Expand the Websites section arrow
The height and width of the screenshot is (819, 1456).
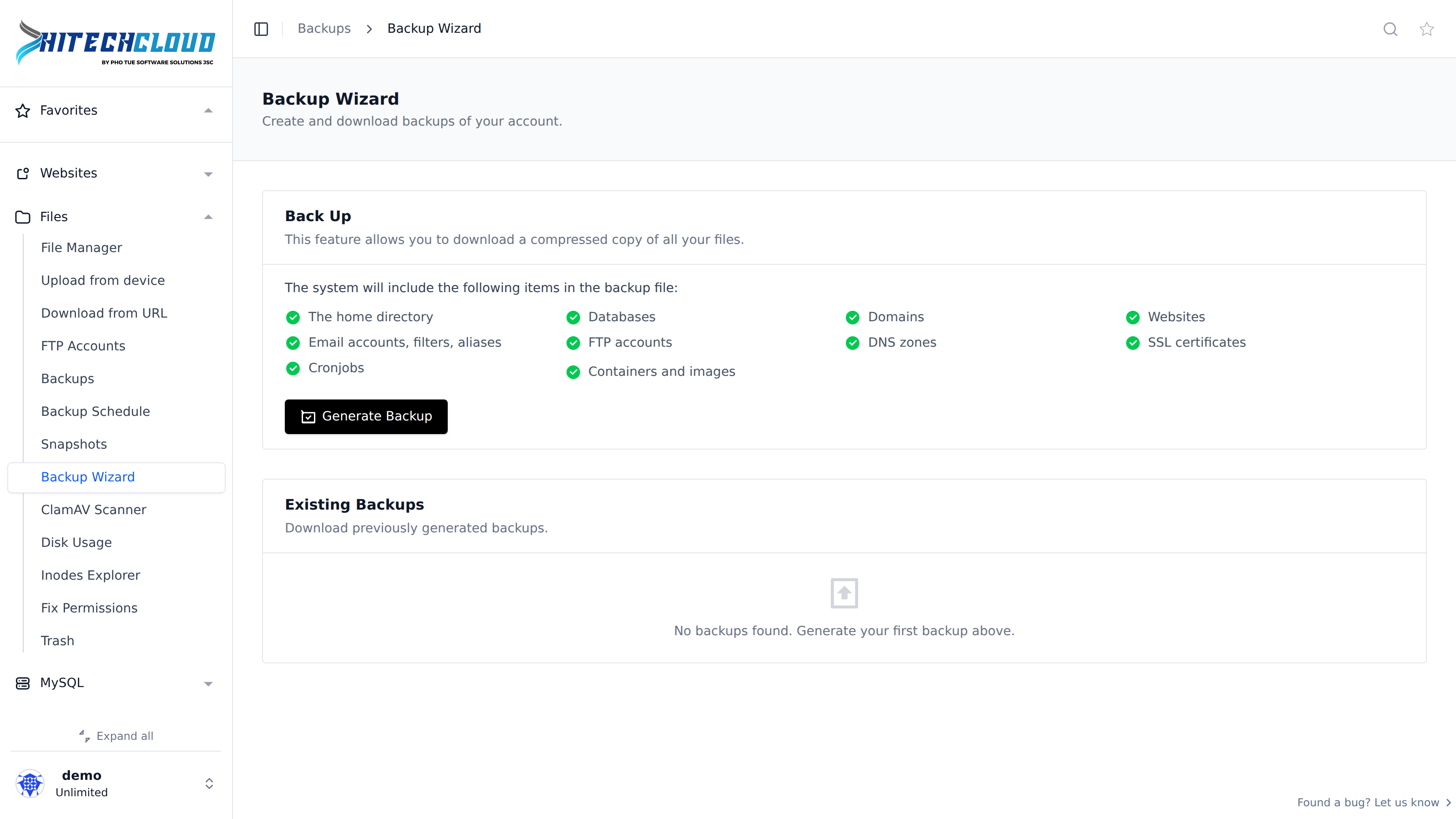click(x=208, y=174)
